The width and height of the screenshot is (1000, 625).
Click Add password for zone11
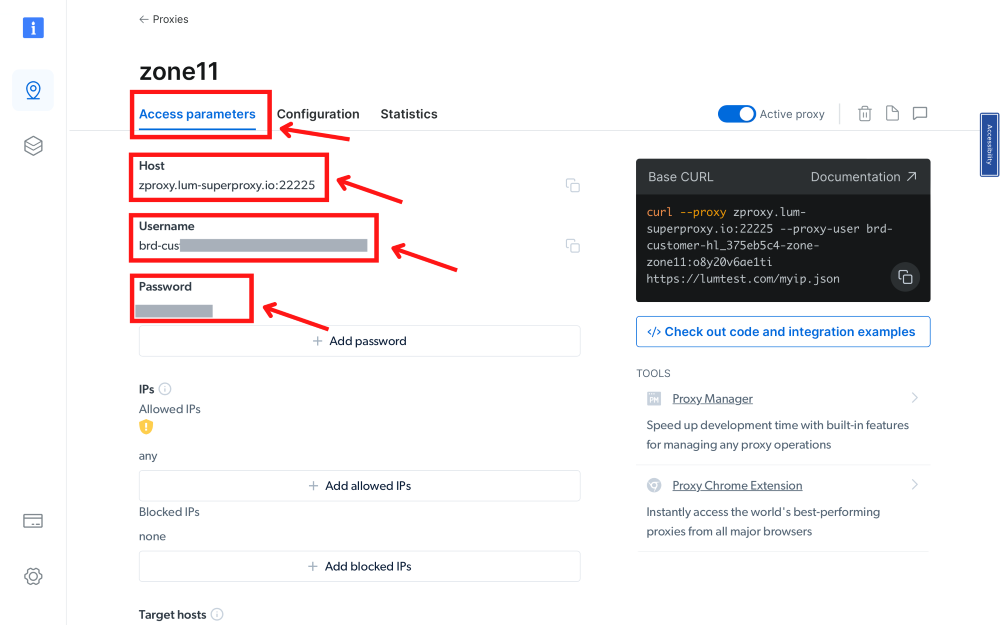point(359,341)
